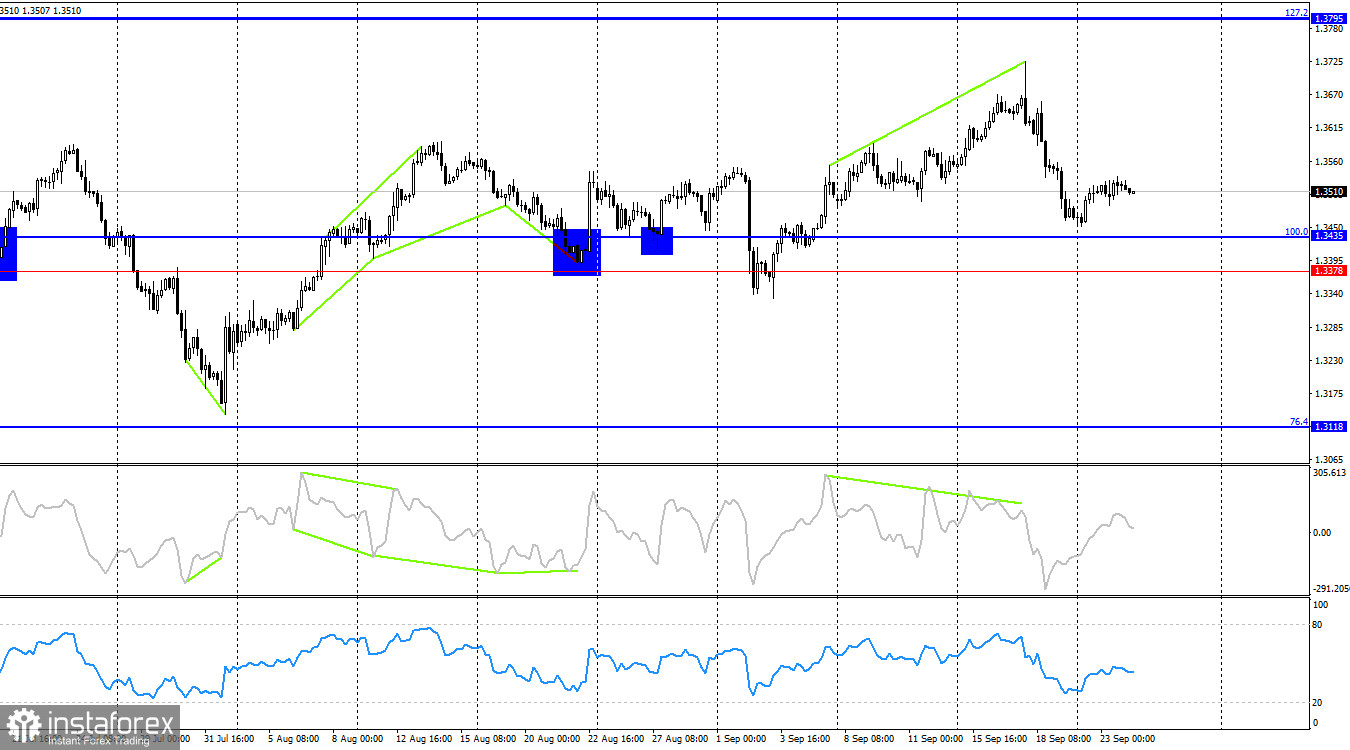The height and width of the screenshot is (750, 1350).
Task: Select the 127.2 Fibonacci level label
Action: tap(1296, 13)
